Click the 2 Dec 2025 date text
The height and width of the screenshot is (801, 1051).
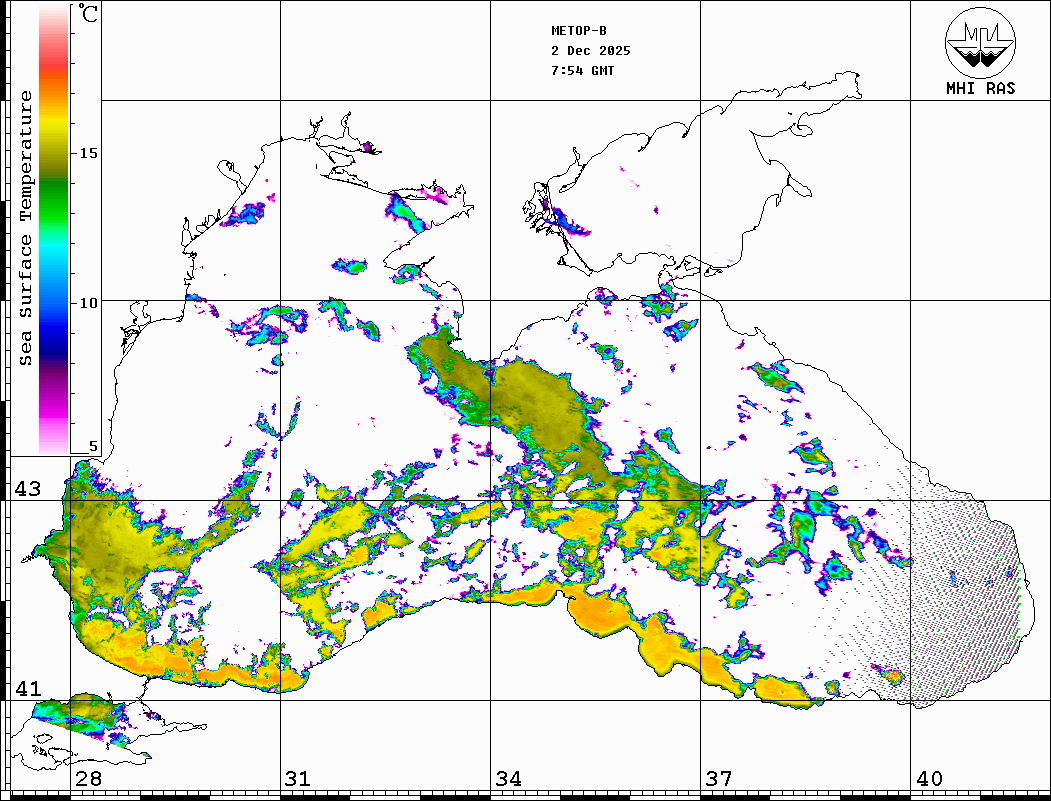click(x=590, y=51)
